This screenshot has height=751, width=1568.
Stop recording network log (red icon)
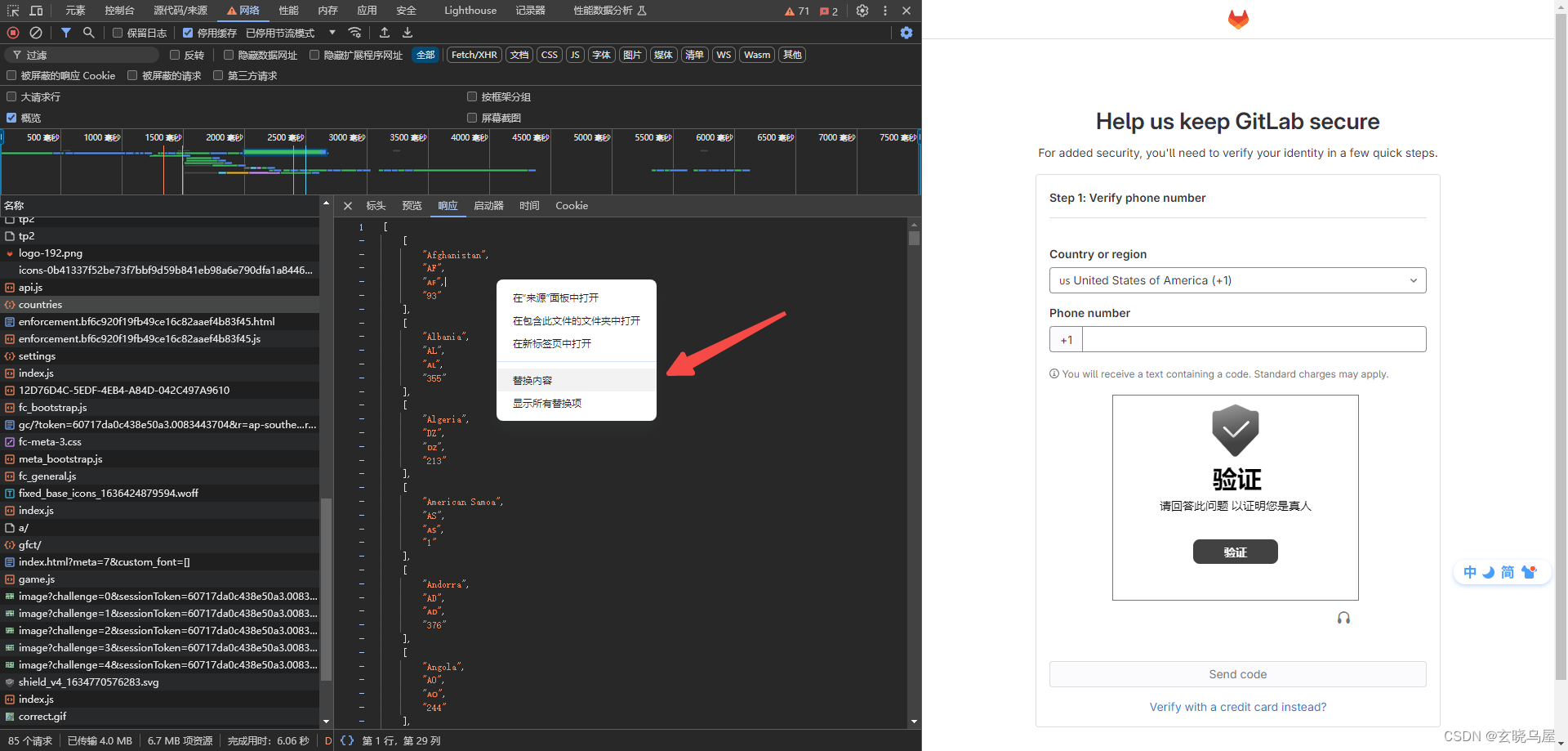(x=13, y=33)
